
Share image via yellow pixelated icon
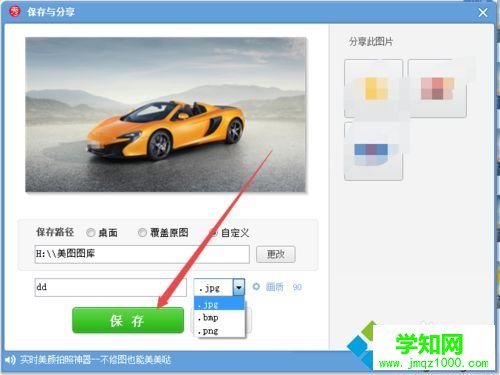[x=373, y=88]
